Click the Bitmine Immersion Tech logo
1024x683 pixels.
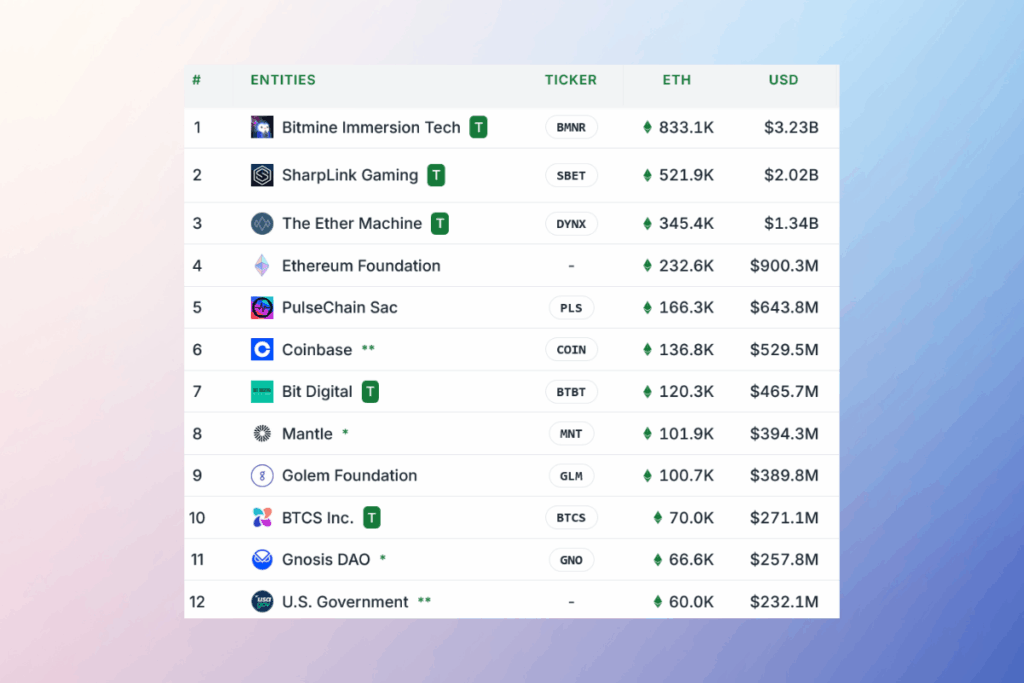261,127
